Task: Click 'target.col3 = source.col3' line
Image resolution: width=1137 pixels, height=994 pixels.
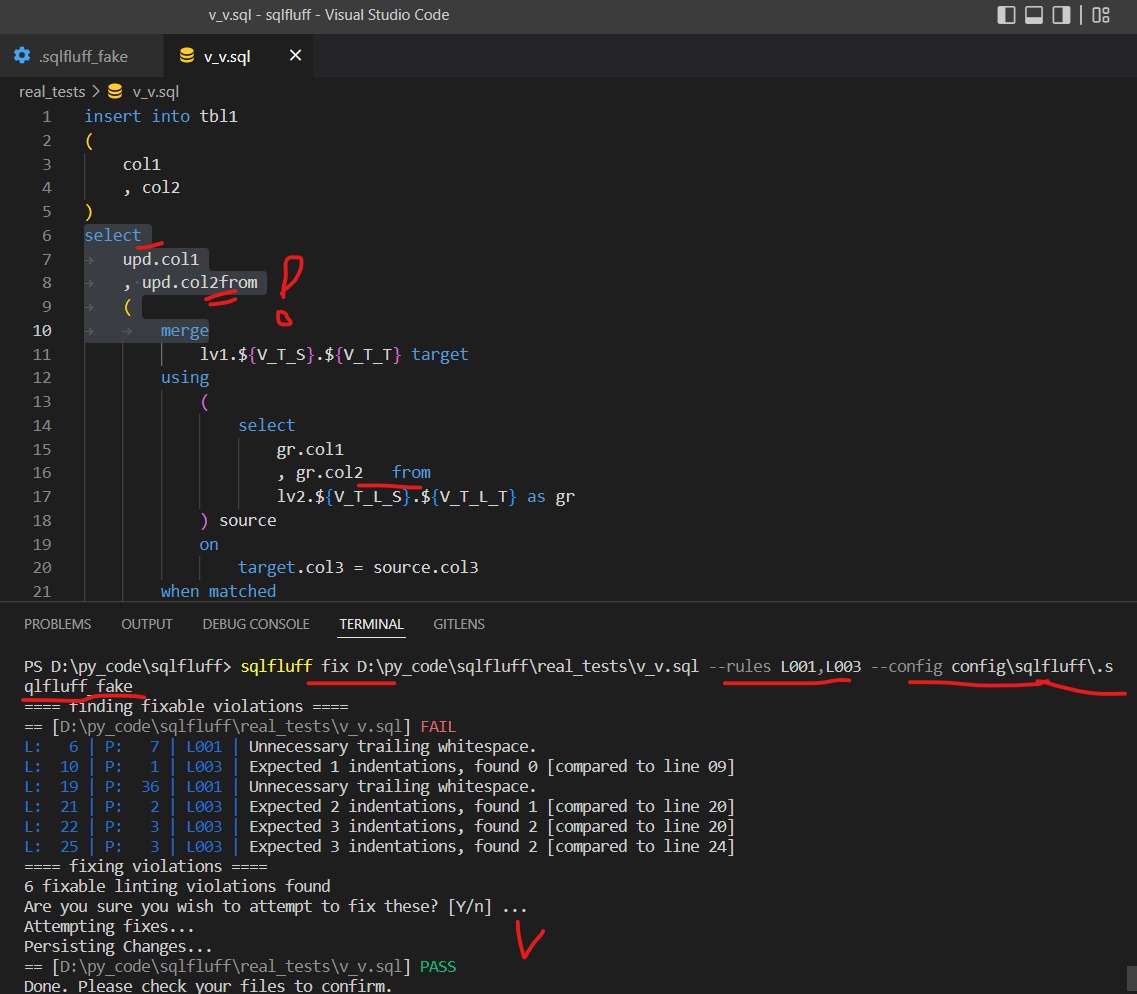Action: (x=358, y=568)
